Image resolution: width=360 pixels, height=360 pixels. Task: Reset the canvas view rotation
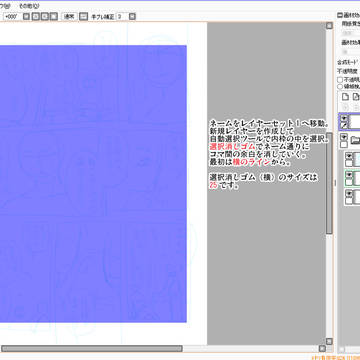(54, 16)
